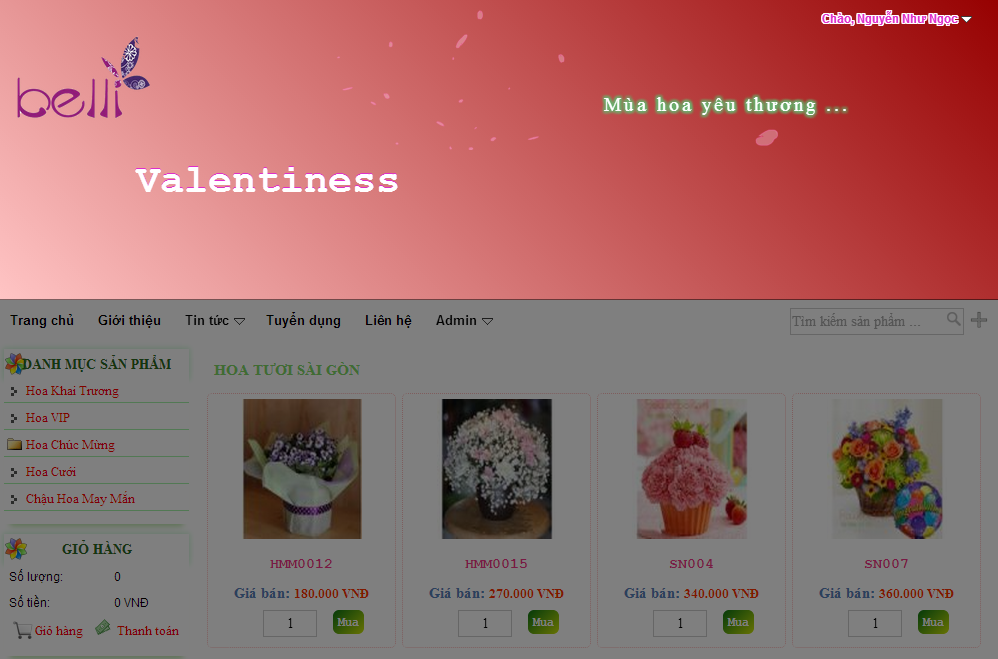Focus the Tìm kiếm sản phẩm search field
The height and width of the screenshot is (659, 998).
tap(868, 321)
